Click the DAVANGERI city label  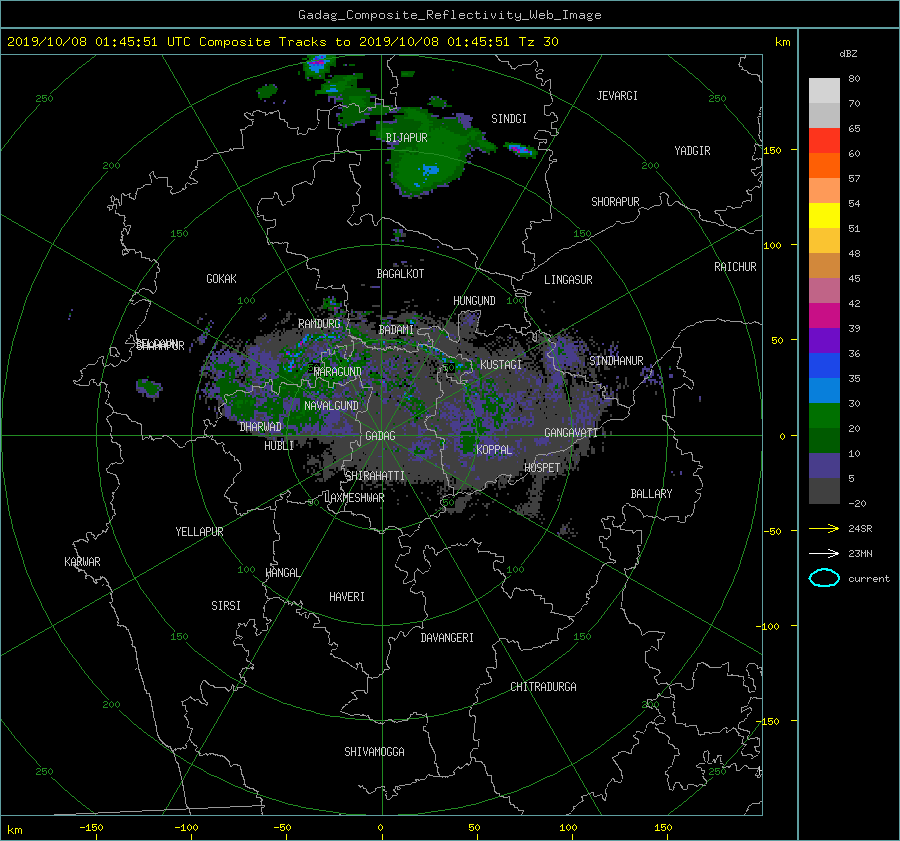[447, 638]
